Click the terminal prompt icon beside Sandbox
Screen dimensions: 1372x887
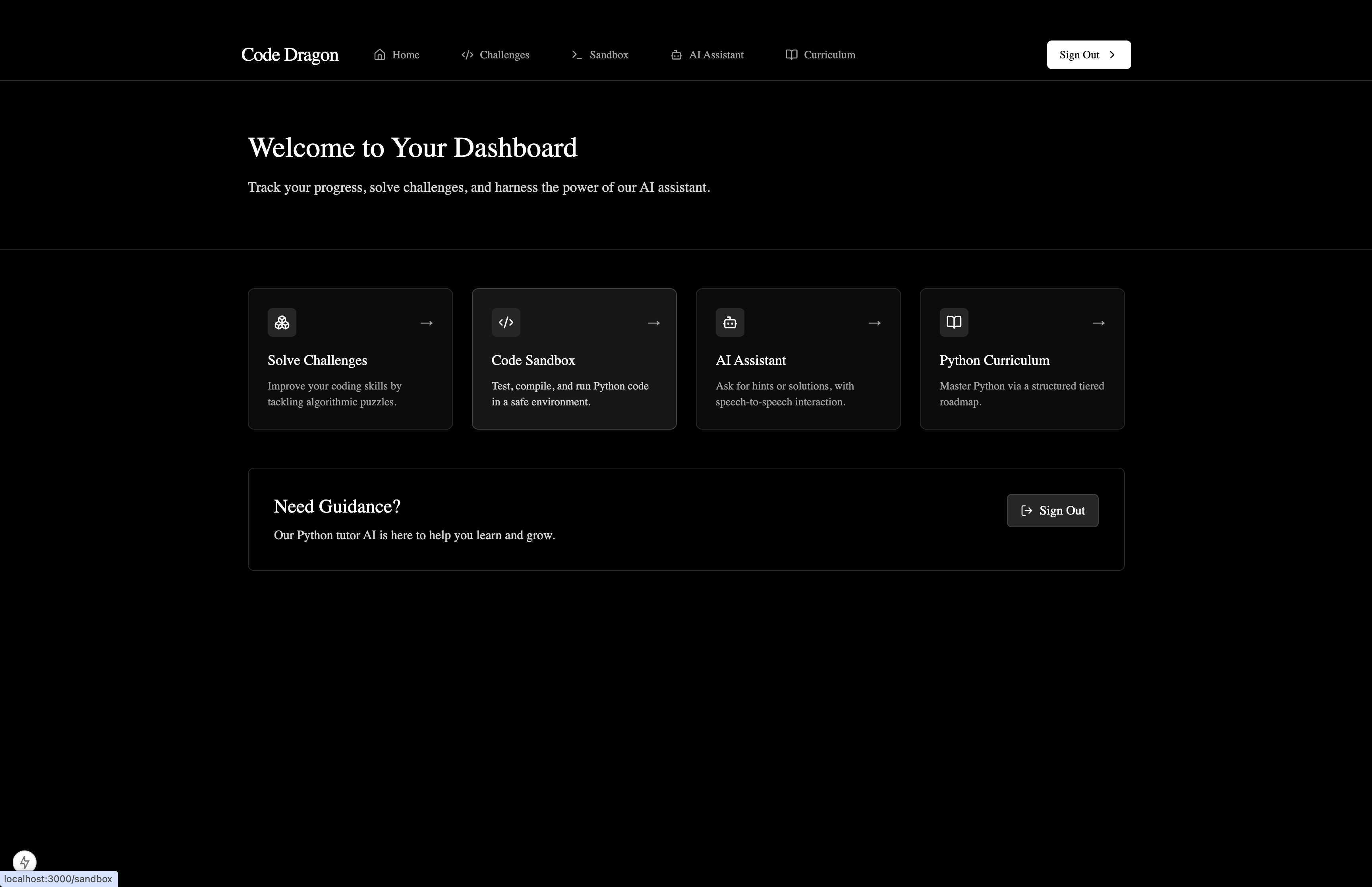pos(576,55)
